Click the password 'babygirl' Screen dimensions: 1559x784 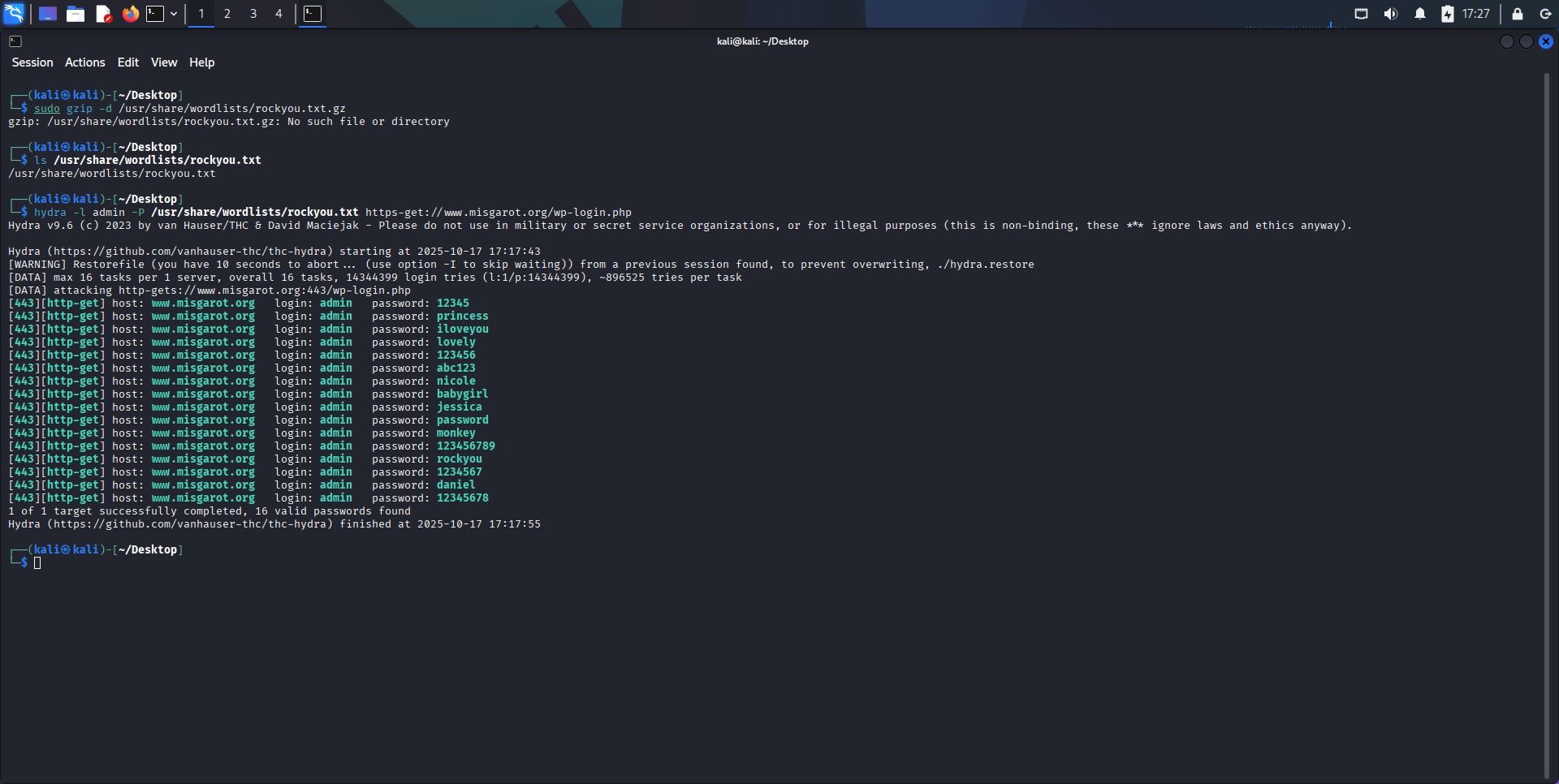[463, 394]
